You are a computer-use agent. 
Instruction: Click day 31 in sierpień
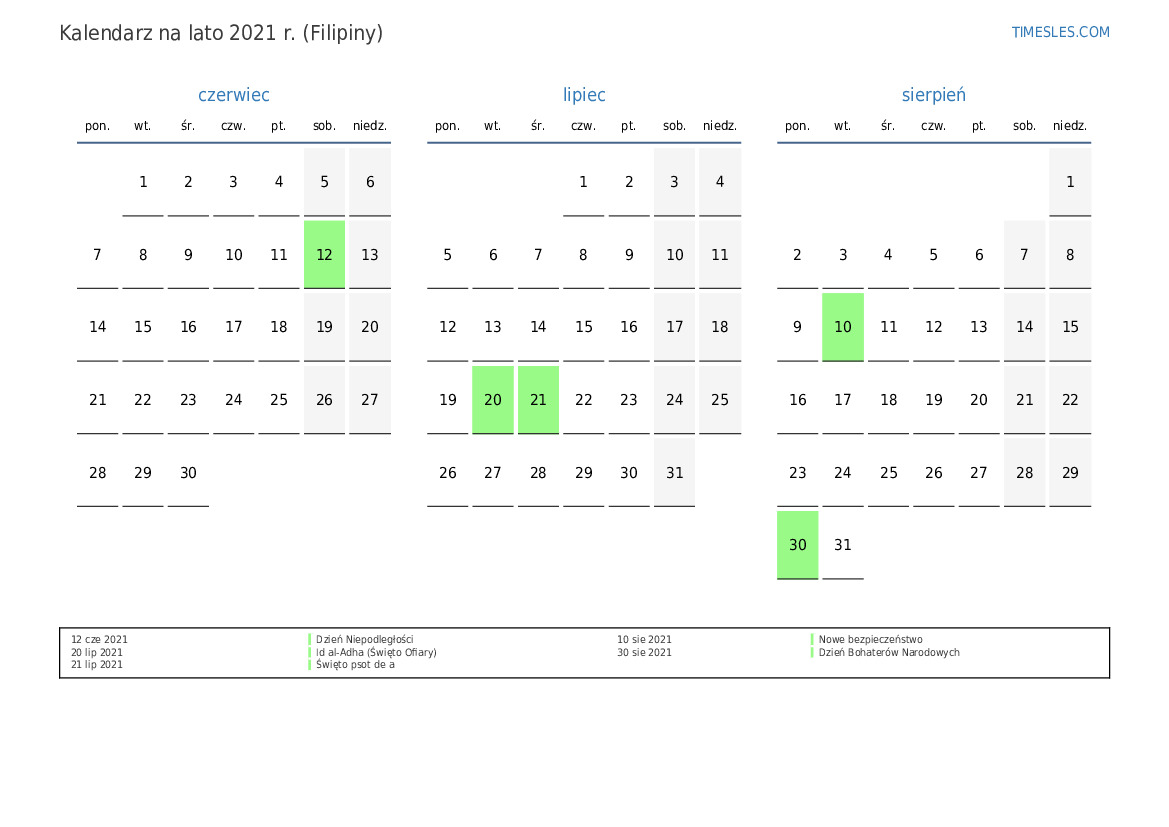[x=843, y=545]
